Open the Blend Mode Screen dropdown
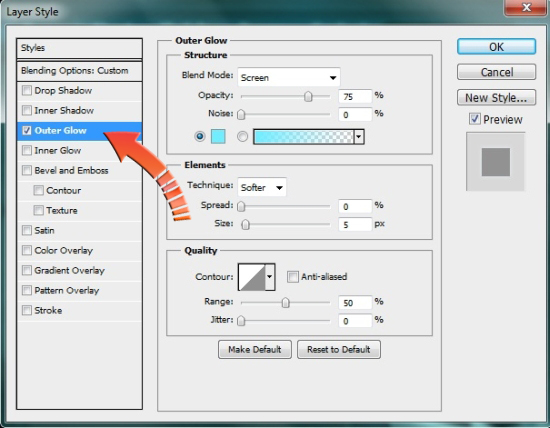 pos(289,77)
